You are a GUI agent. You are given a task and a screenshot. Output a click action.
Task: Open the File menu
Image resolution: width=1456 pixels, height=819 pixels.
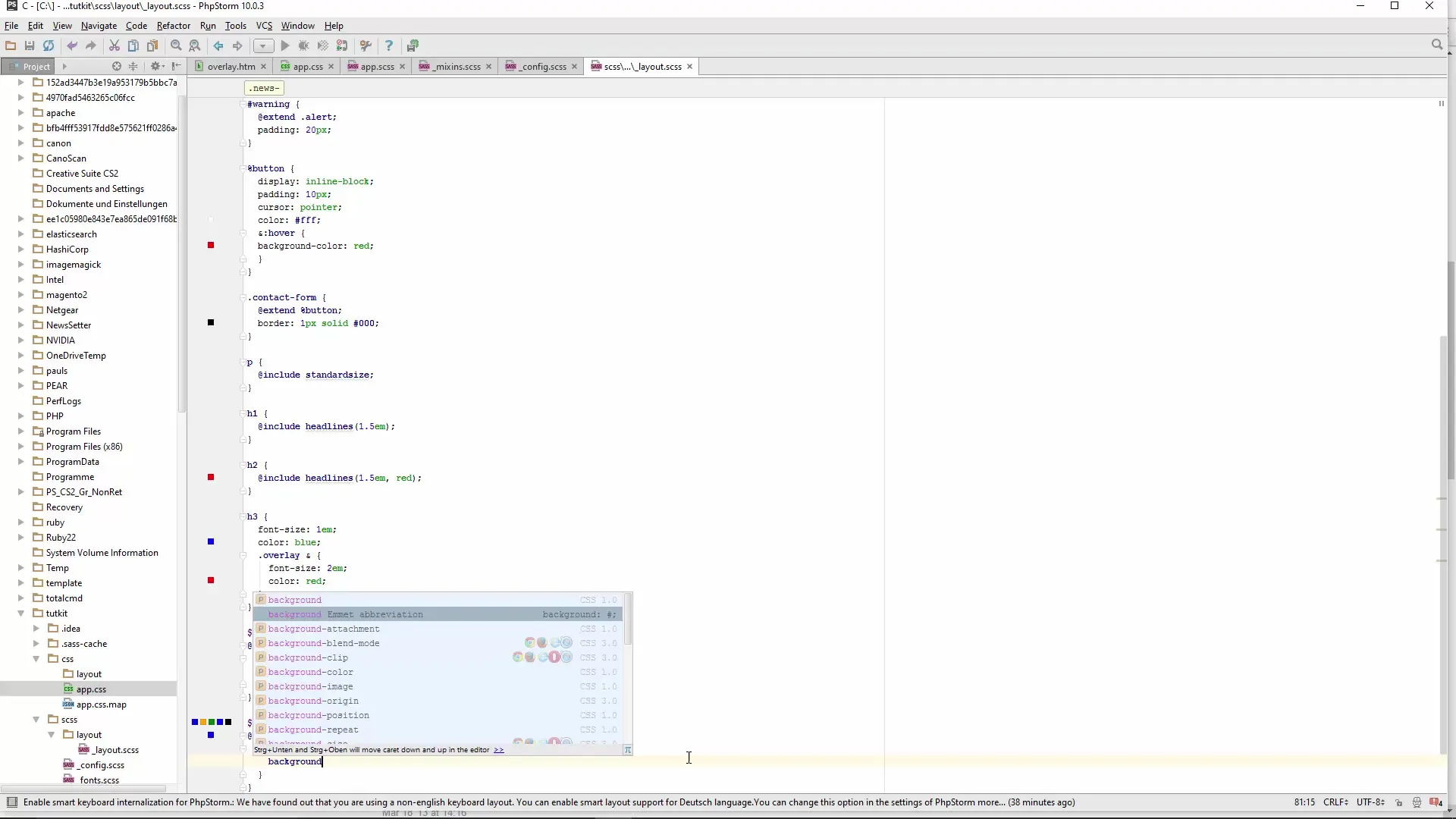tap(11, 25)
